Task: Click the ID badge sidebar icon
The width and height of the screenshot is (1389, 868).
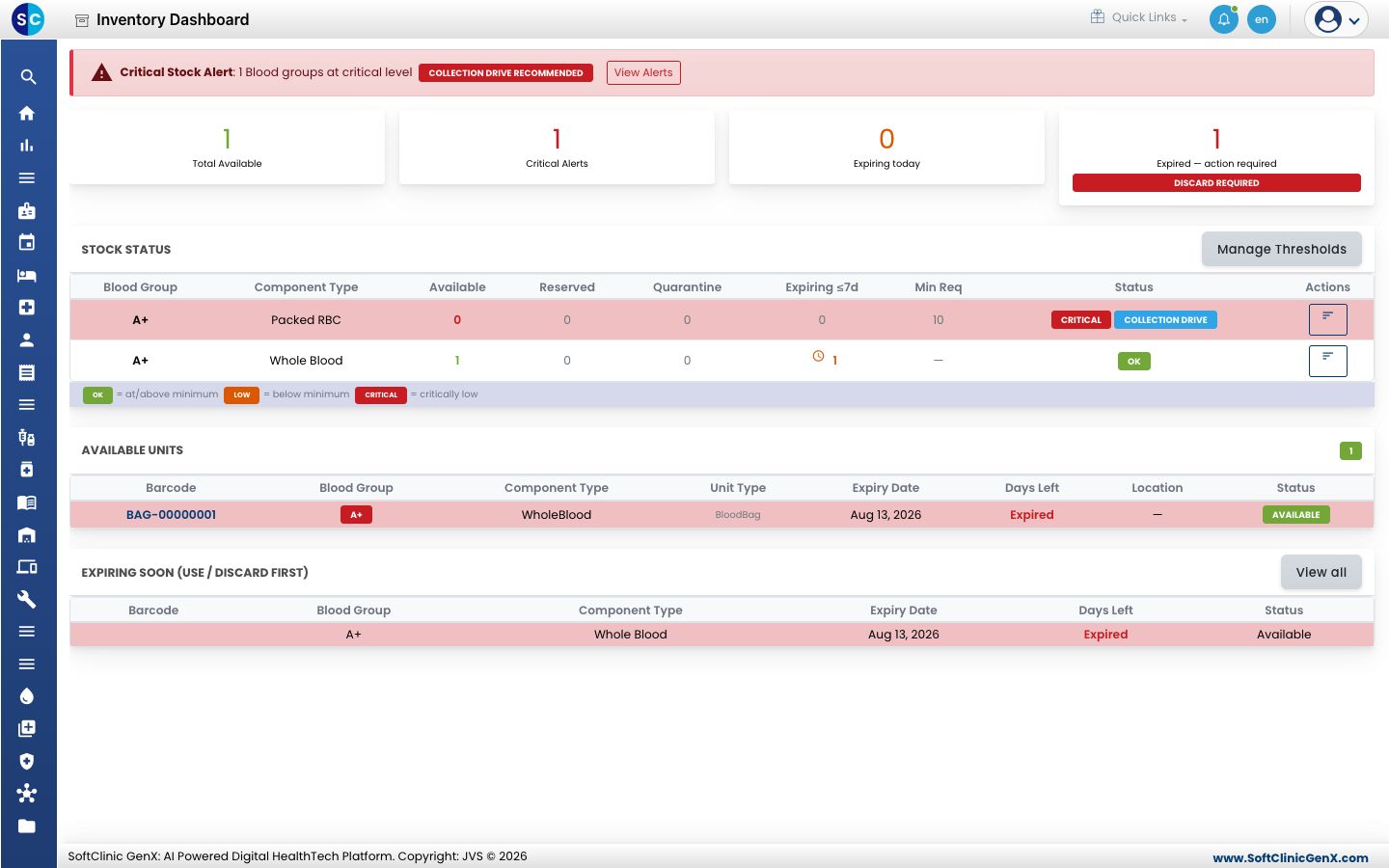Action: tap(27, 210)
